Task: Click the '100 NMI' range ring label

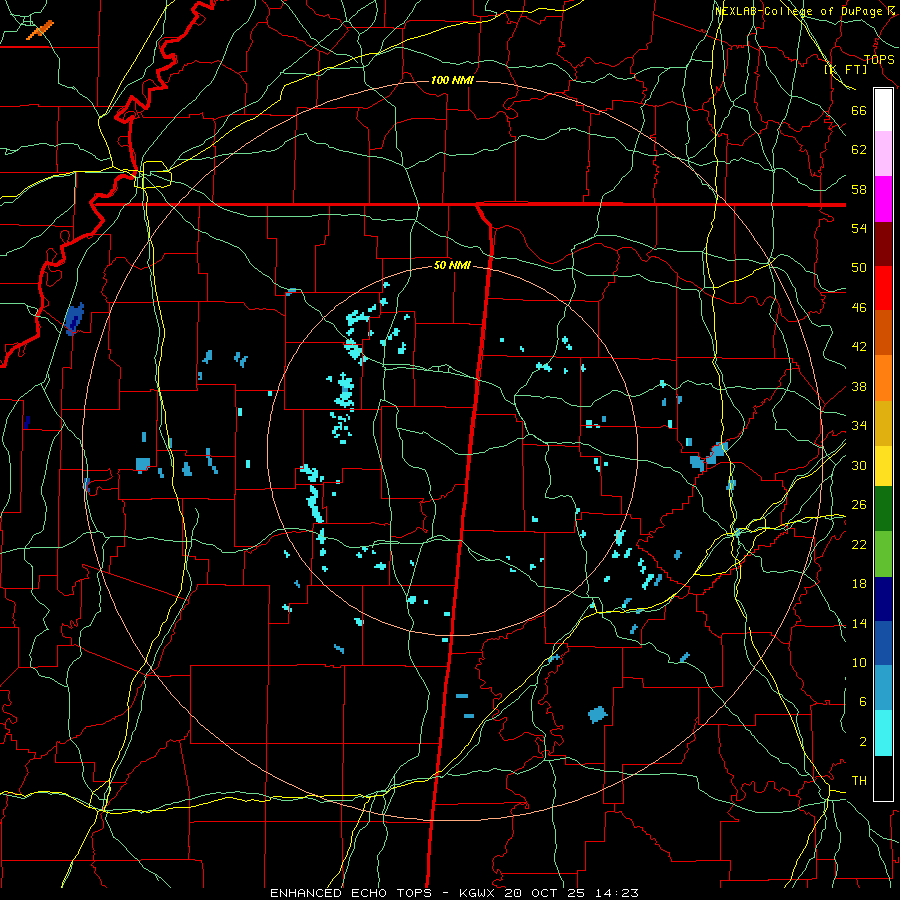Action: (x=452, y=80)
